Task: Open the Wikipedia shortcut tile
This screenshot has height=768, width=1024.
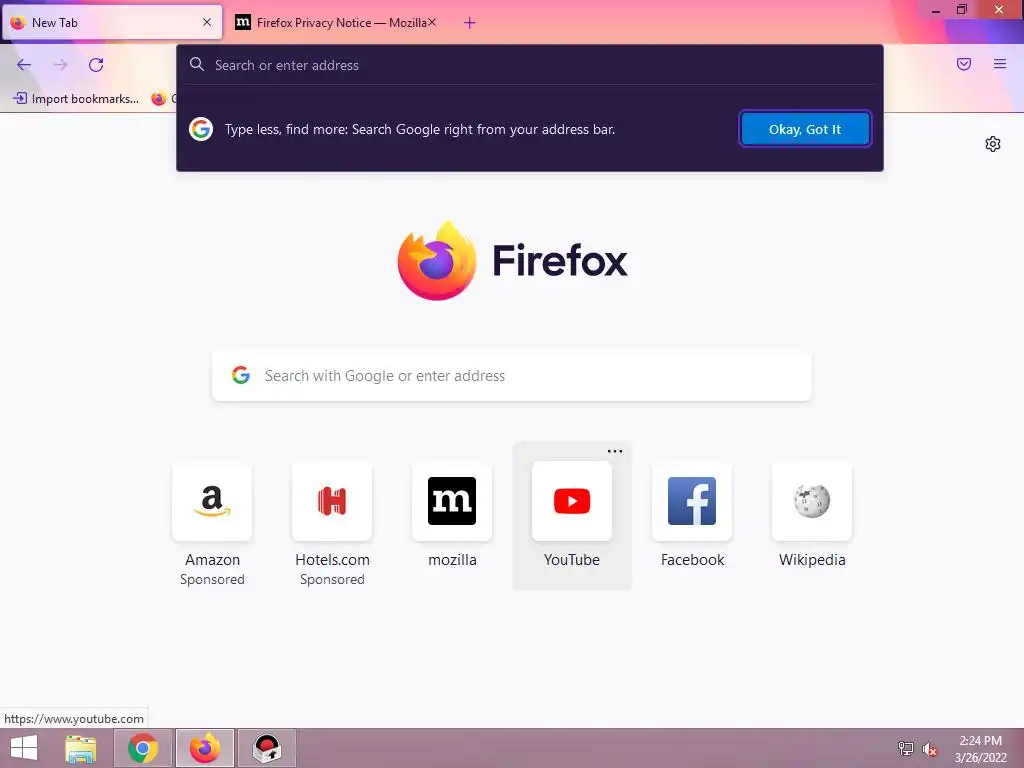Action: (x=812, y=516)
